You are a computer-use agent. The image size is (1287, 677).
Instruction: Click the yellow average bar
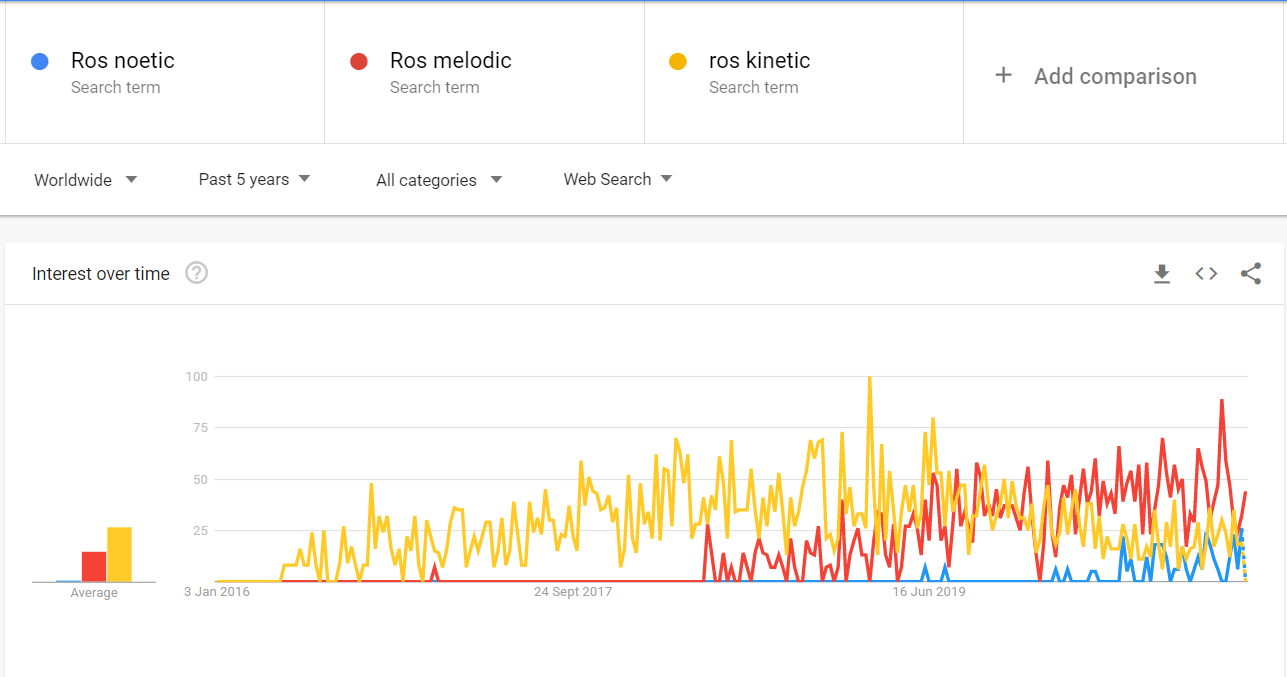coord(120,555)
